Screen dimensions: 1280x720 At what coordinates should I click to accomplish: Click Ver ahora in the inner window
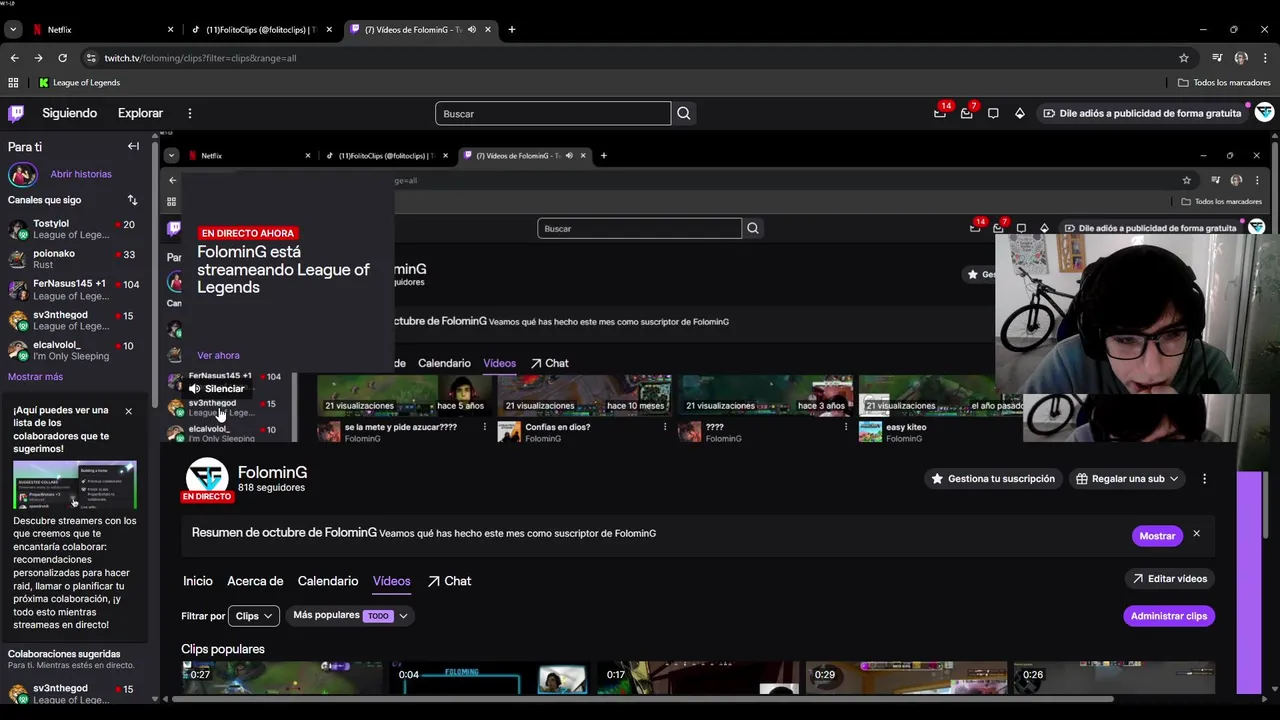[x=218, y=355]
